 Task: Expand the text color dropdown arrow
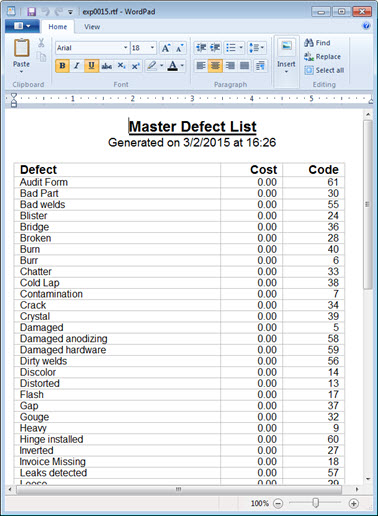(x=182, y=66)
